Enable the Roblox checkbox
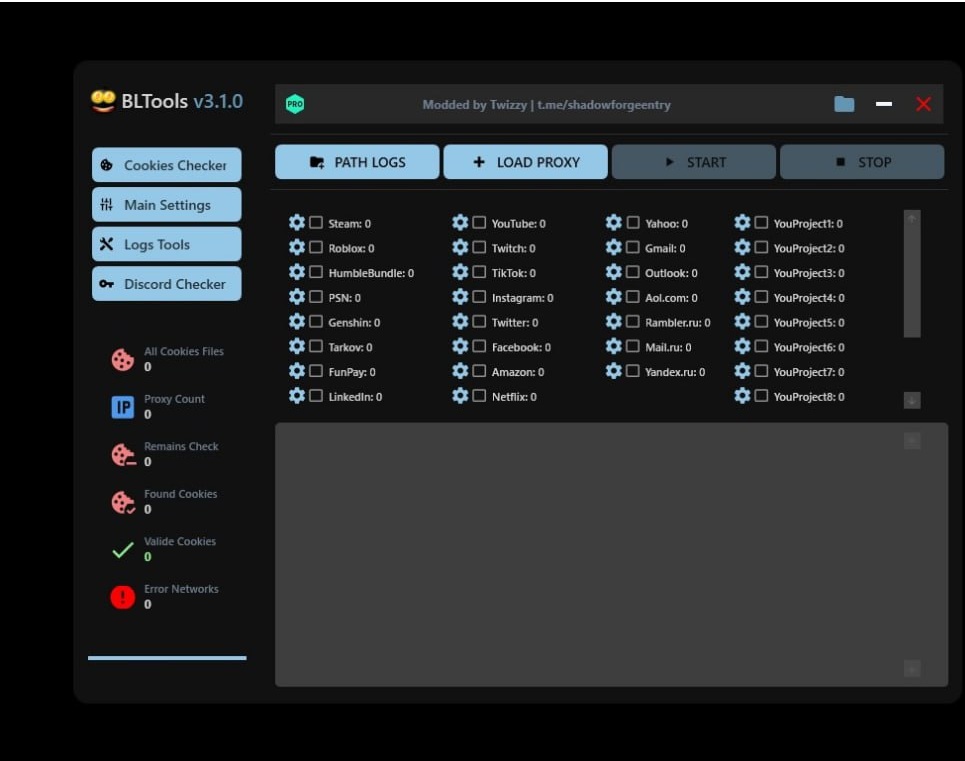Image resolution: width=965 pixels, height=761 pixels. (316, 247)
